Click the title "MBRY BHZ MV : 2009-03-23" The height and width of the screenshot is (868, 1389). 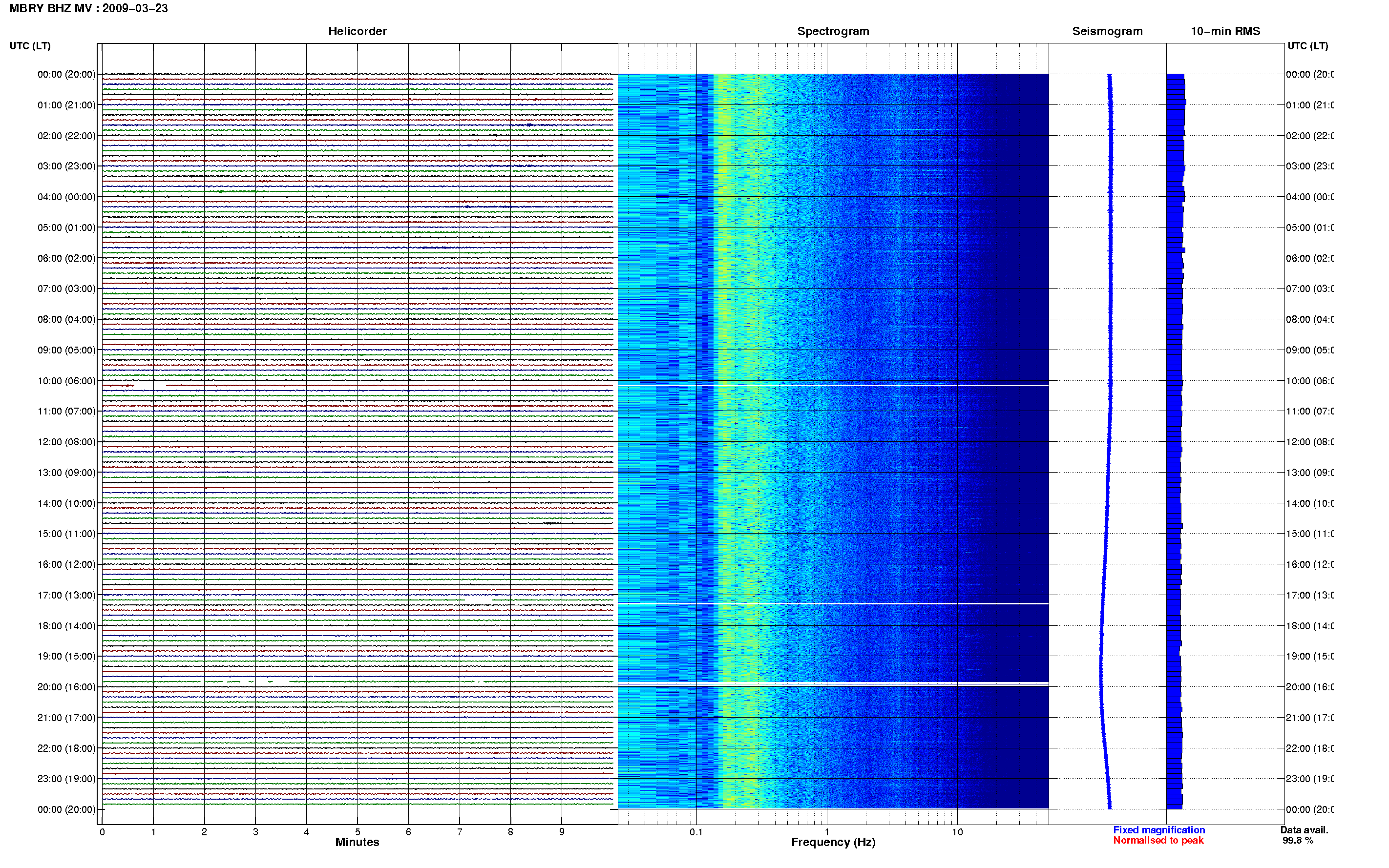(88, 9)
